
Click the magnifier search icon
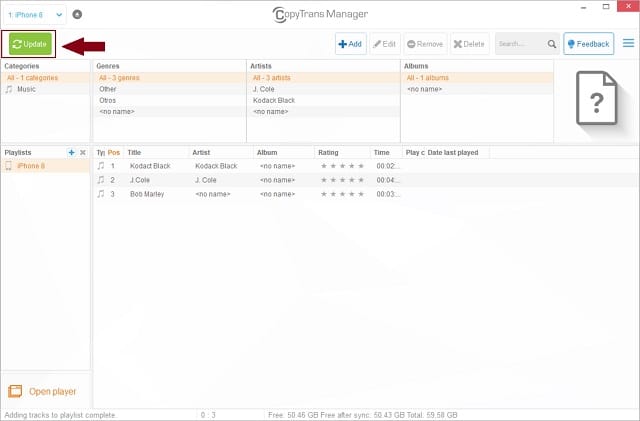[x=552, y=44]
